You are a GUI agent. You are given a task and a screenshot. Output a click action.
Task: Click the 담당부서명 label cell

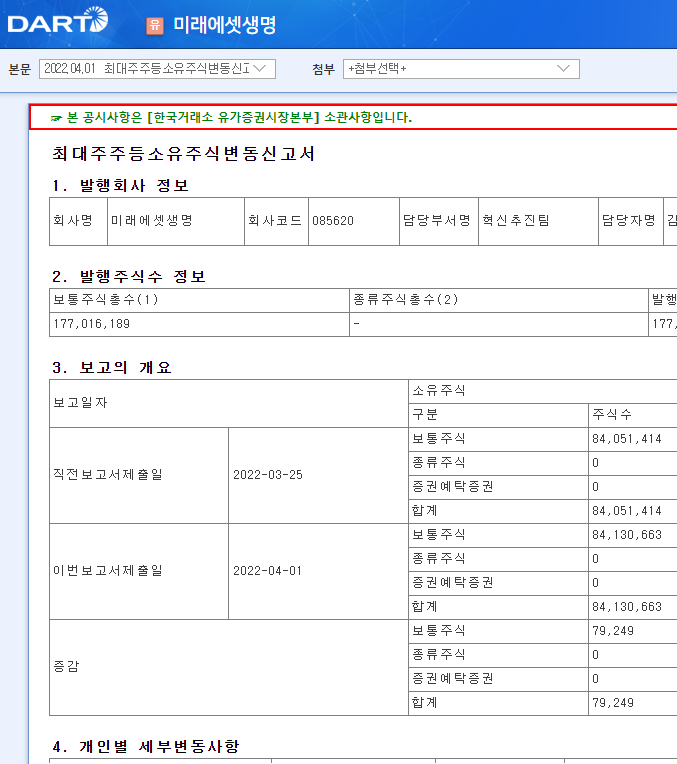point(439,221)
